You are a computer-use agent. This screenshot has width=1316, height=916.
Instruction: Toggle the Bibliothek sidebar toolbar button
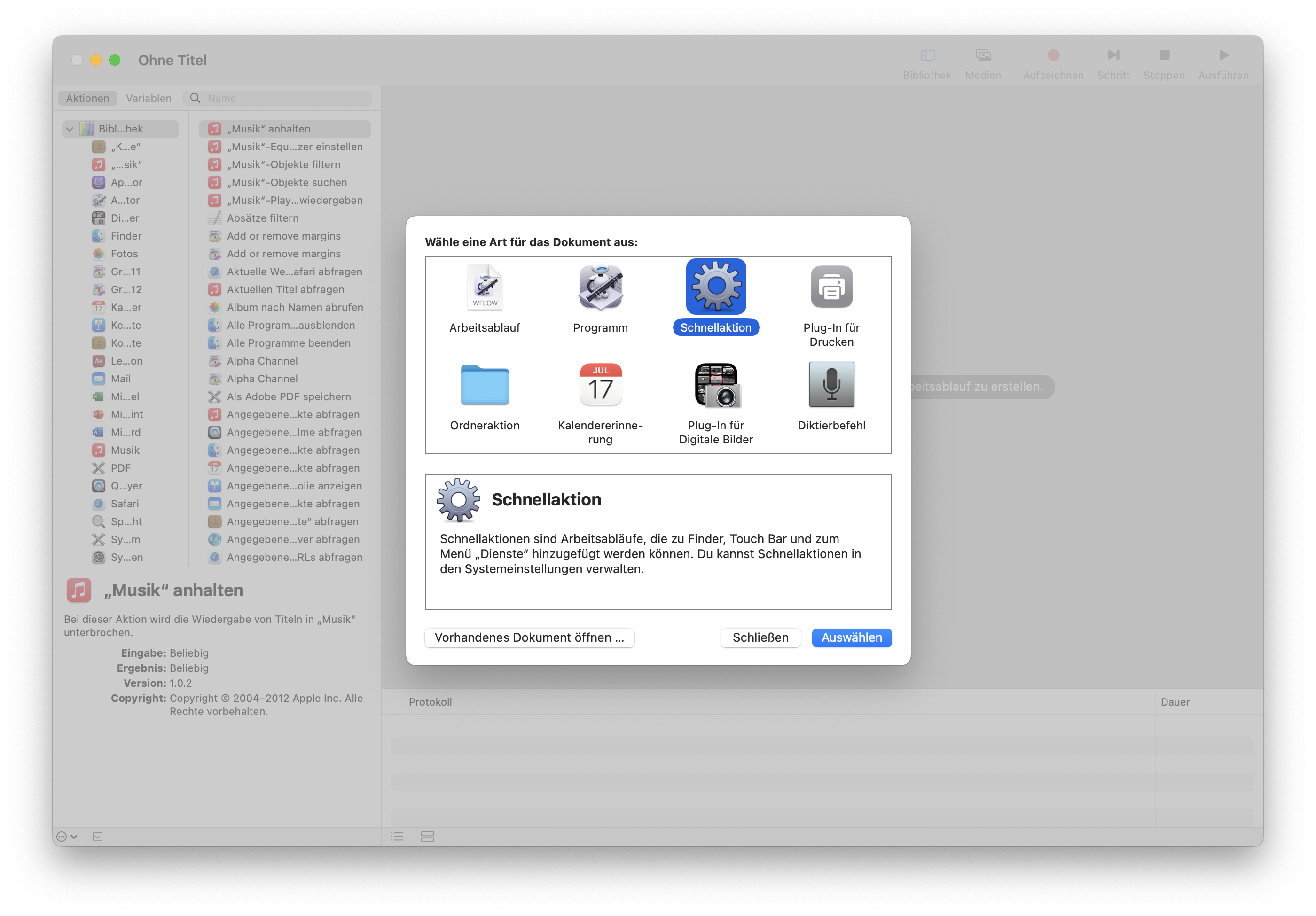(x=927, y=55)
